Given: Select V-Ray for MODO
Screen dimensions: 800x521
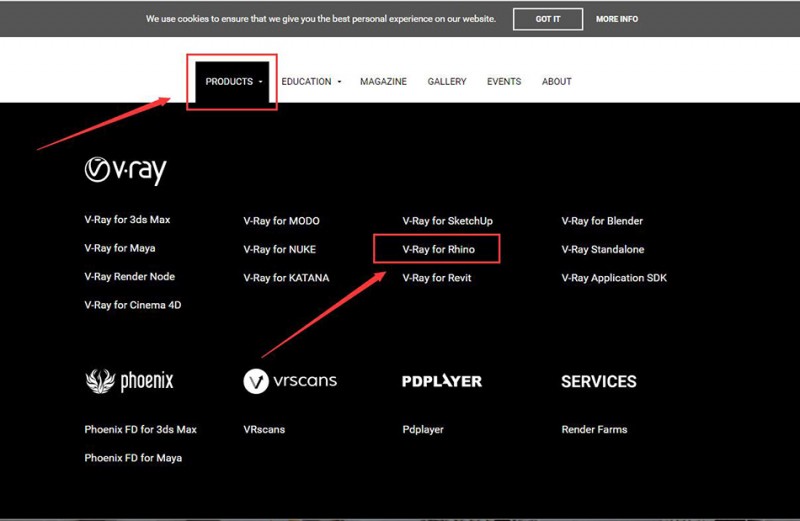Looking at the screenshot, I should (282, 221).
